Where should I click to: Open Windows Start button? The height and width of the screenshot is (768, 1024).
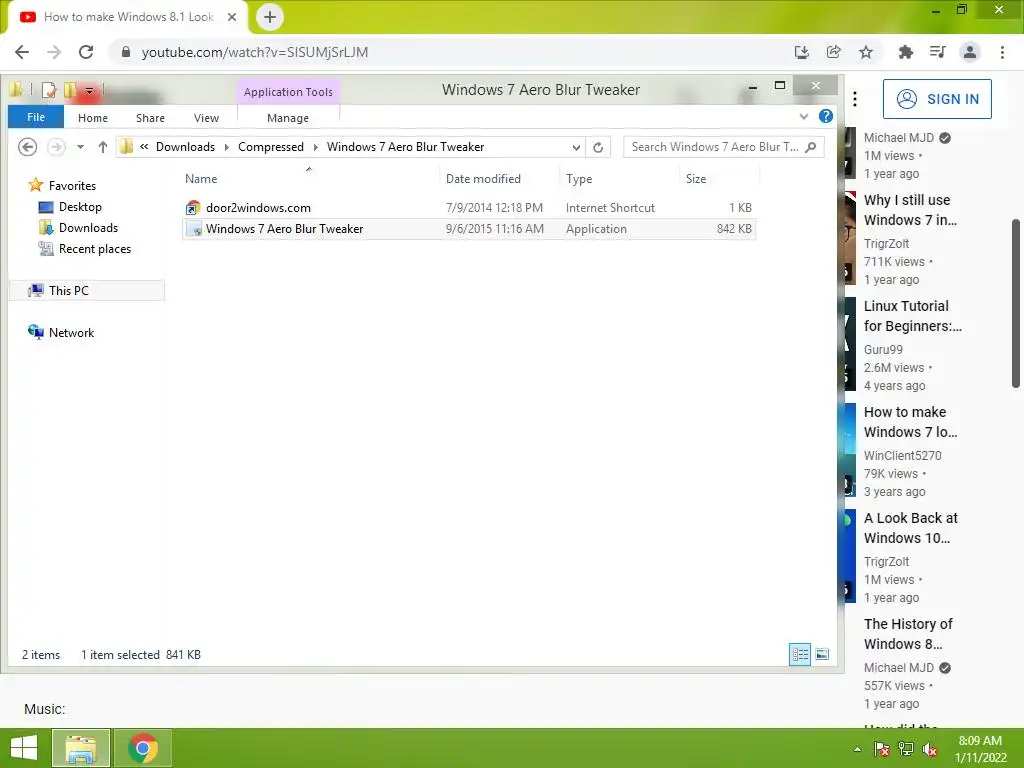click(24, 748)
